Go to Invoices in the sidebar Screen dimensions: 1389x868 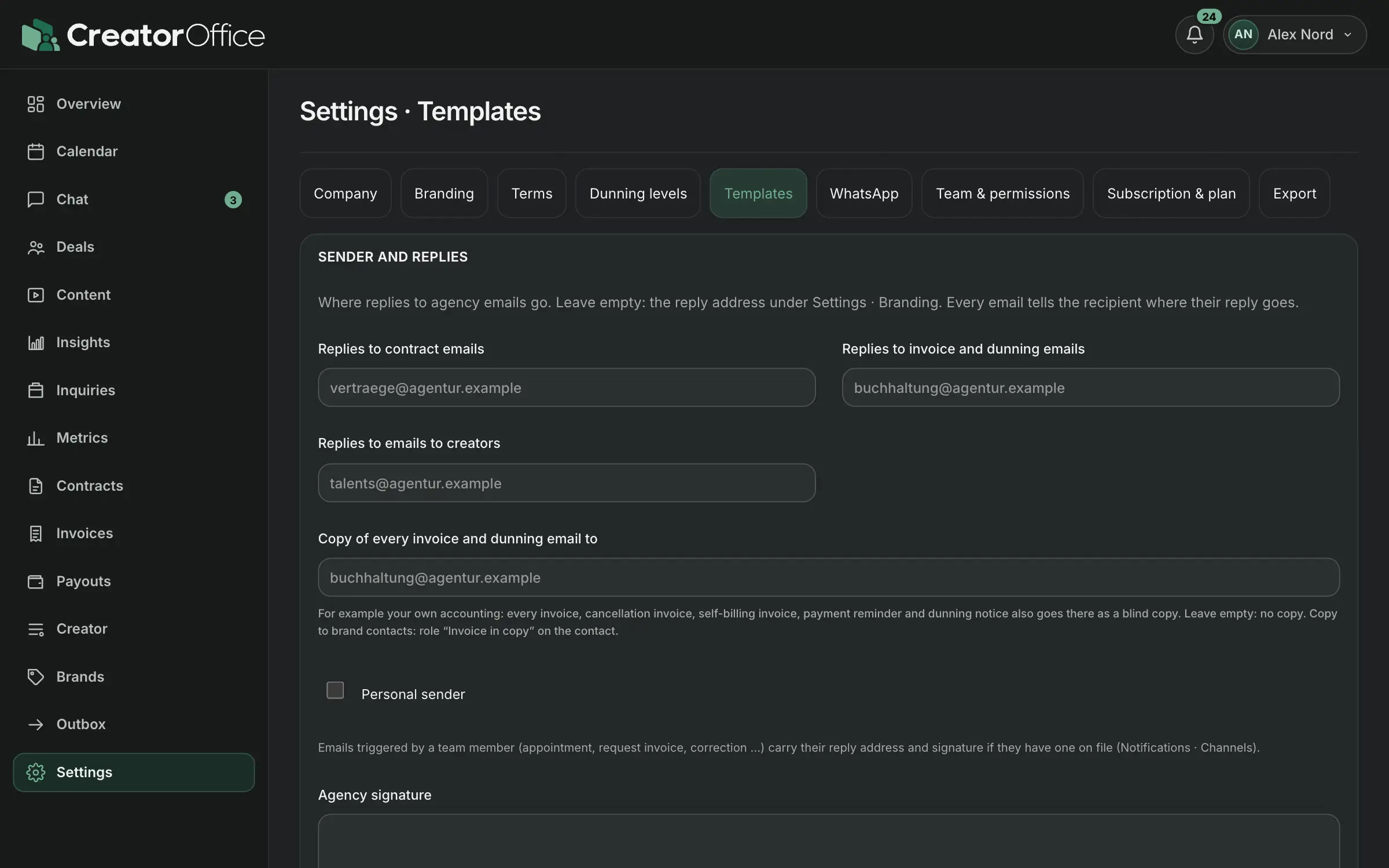pos(134,534)
